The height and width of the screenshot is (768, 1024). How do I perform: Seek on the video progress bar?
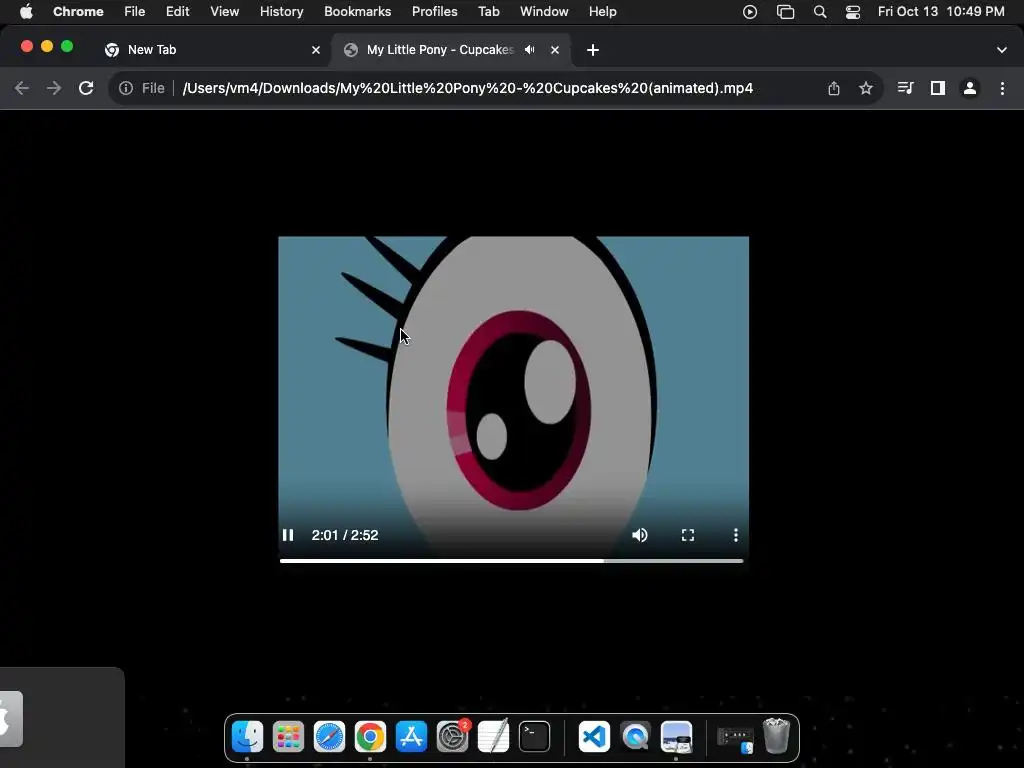511,560
